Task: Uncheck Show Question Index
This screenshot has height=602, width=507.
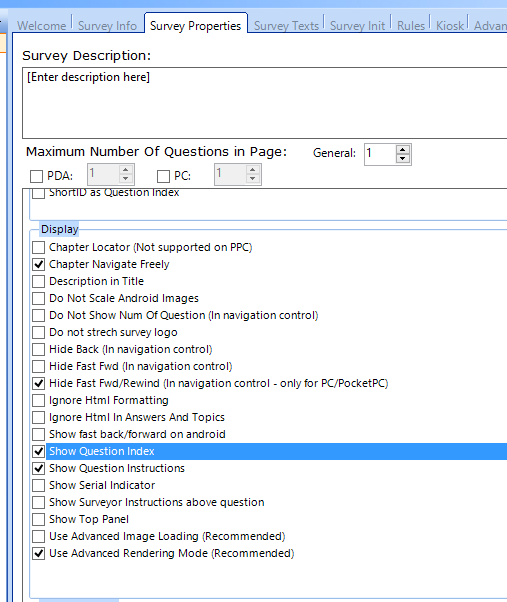Action: (x=38, y=452)
